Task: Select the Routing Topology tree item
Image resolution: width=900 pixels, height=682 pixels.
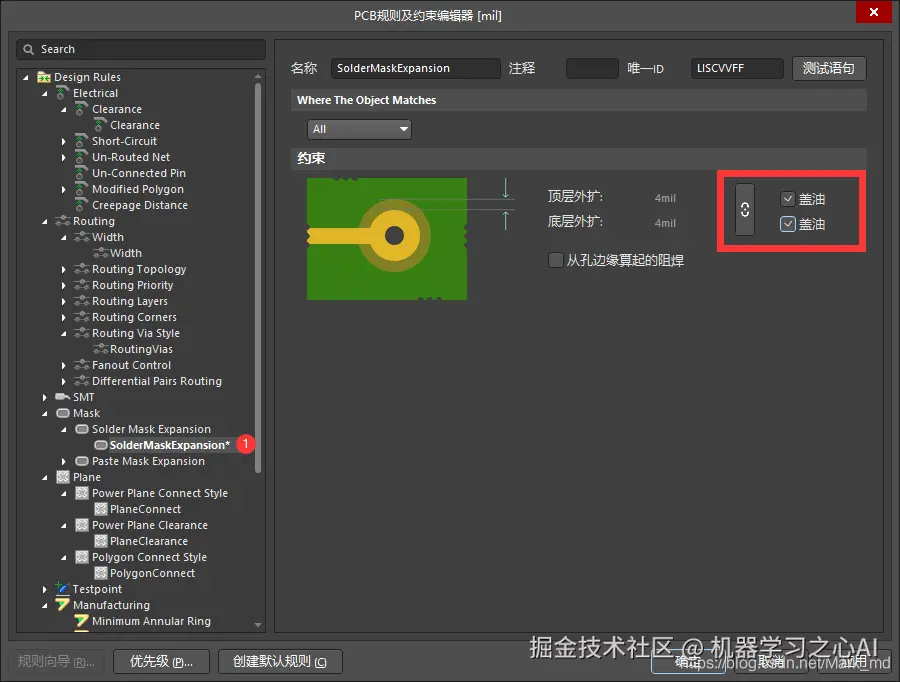Action: [136, 269]
